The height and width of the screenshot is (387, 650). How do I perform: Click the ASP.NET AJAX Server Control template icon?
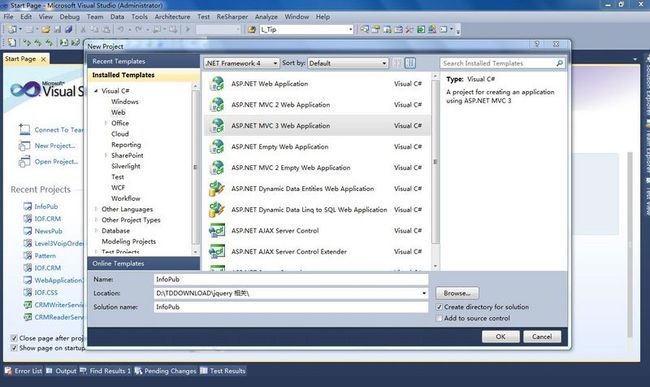[217, 230]
